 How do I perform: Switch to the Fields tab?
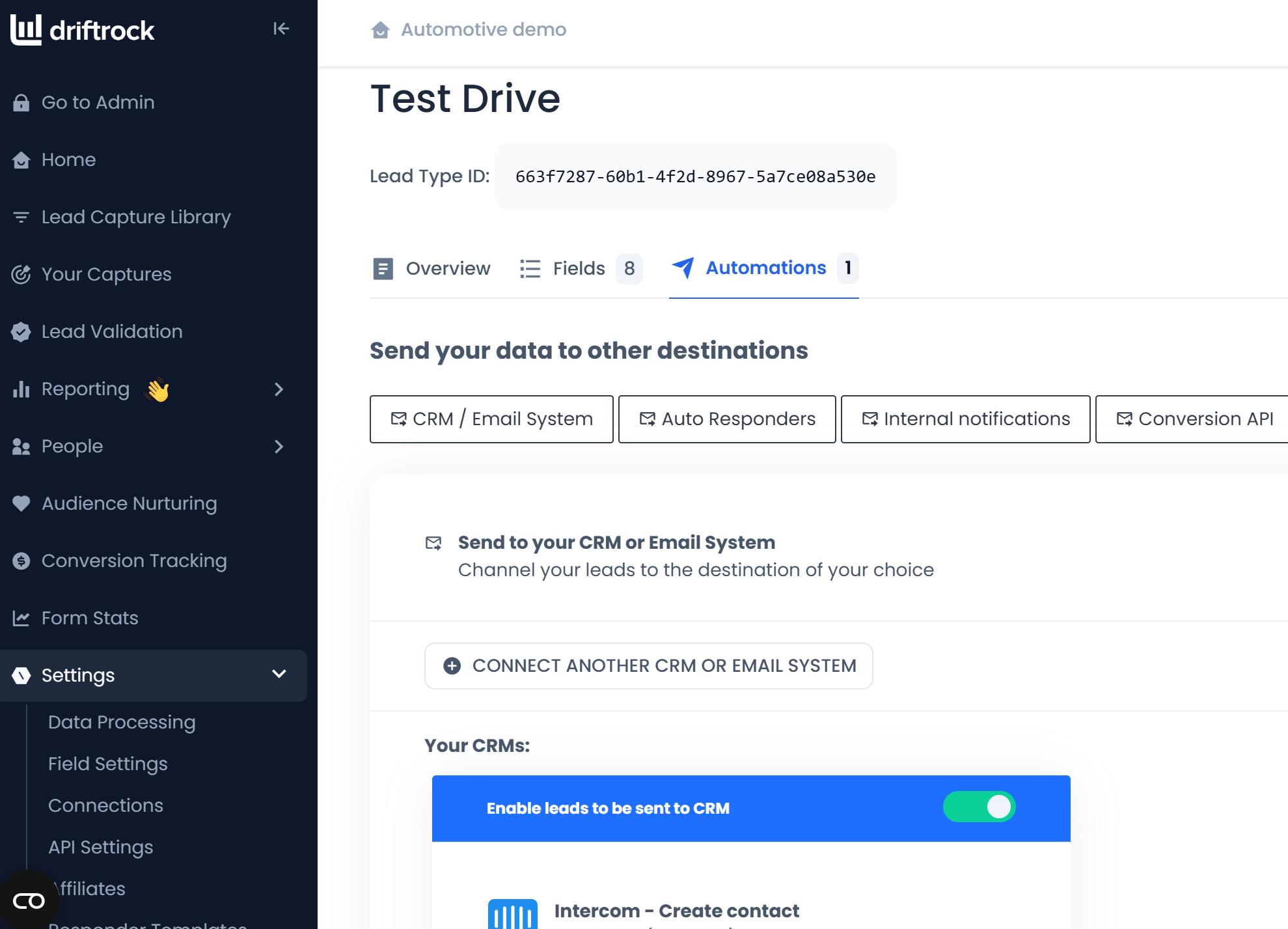(x=579, y=268)
